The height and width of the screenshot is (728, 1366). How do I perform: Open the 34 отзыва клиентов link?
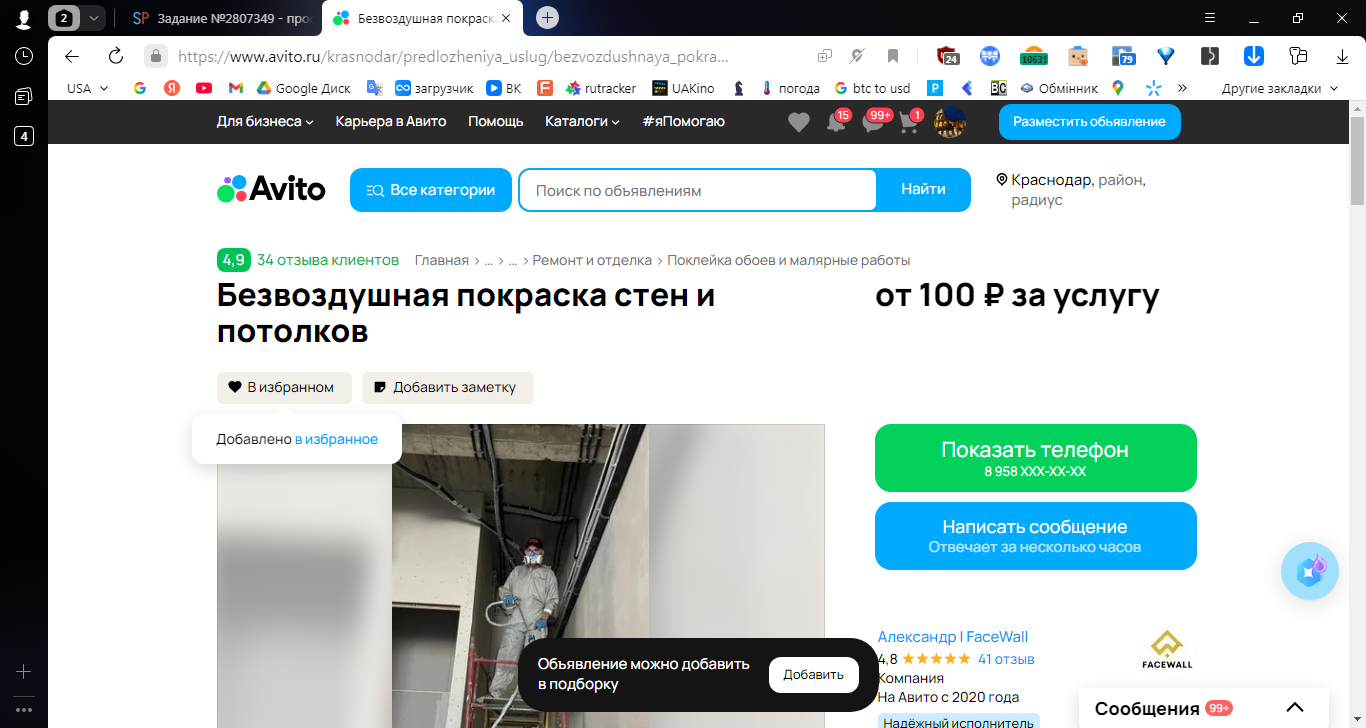[327, 260]
